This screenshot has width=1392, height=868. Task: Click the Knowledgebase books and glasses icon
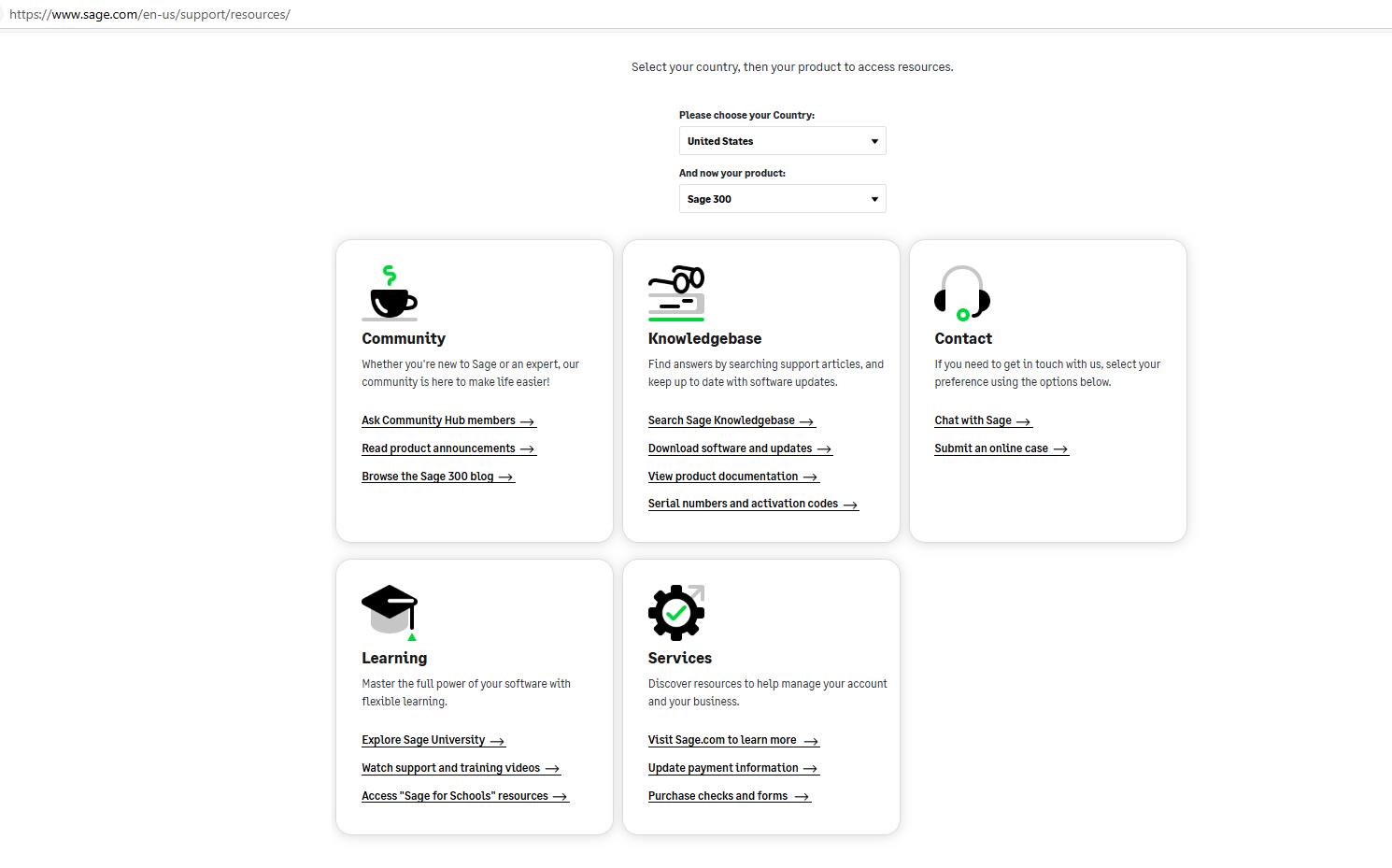click(676, 293)
